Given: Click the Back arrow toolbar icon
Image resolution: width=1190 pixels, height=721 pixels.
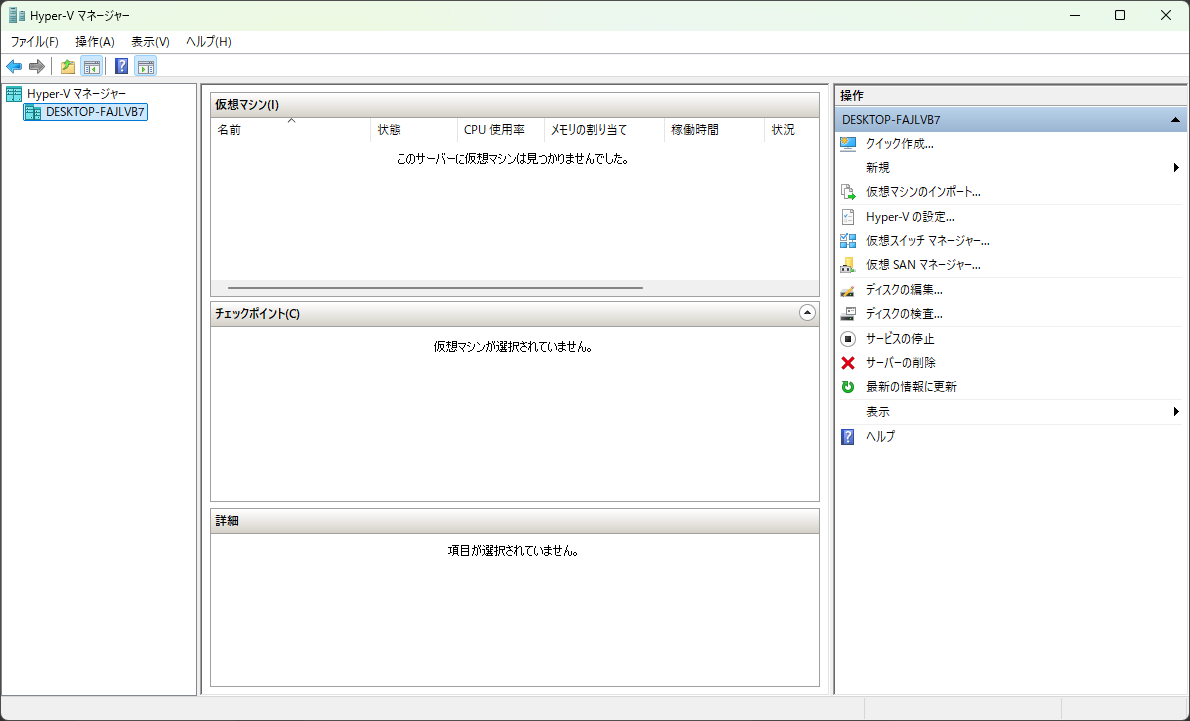Looking at the screenshot, I should [x=14, y=67].
